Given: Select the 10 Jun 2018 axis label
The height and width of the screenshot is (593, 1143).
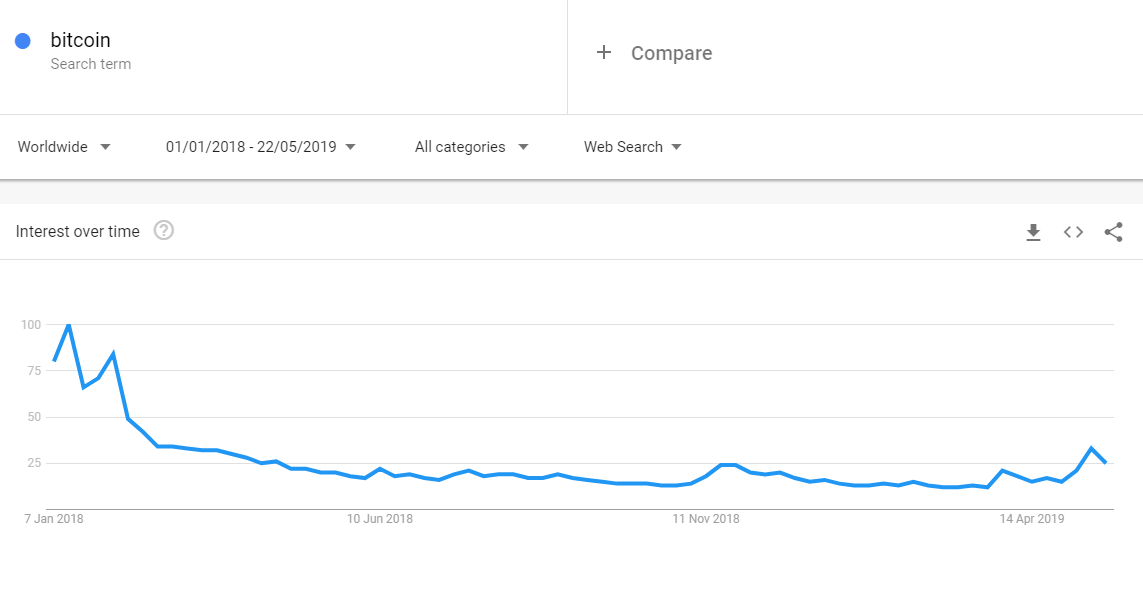Looking at the screenshot, I should (x=380, y=519).
